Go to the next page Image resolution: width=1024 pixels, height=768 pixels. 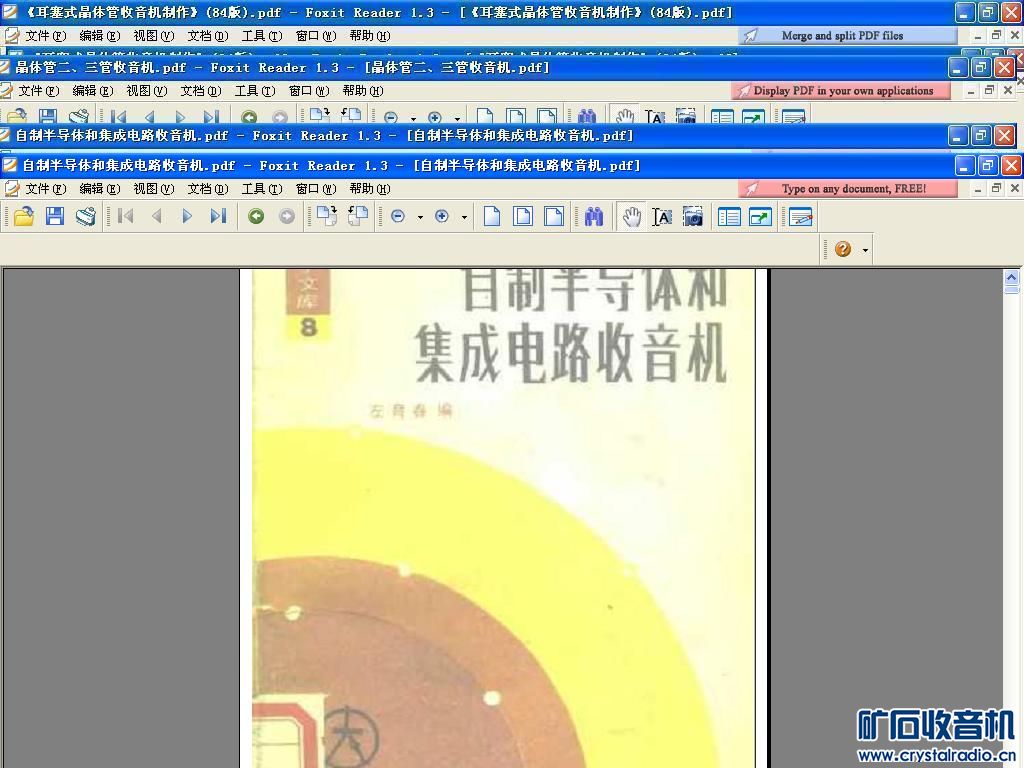[x=187, y=216]
